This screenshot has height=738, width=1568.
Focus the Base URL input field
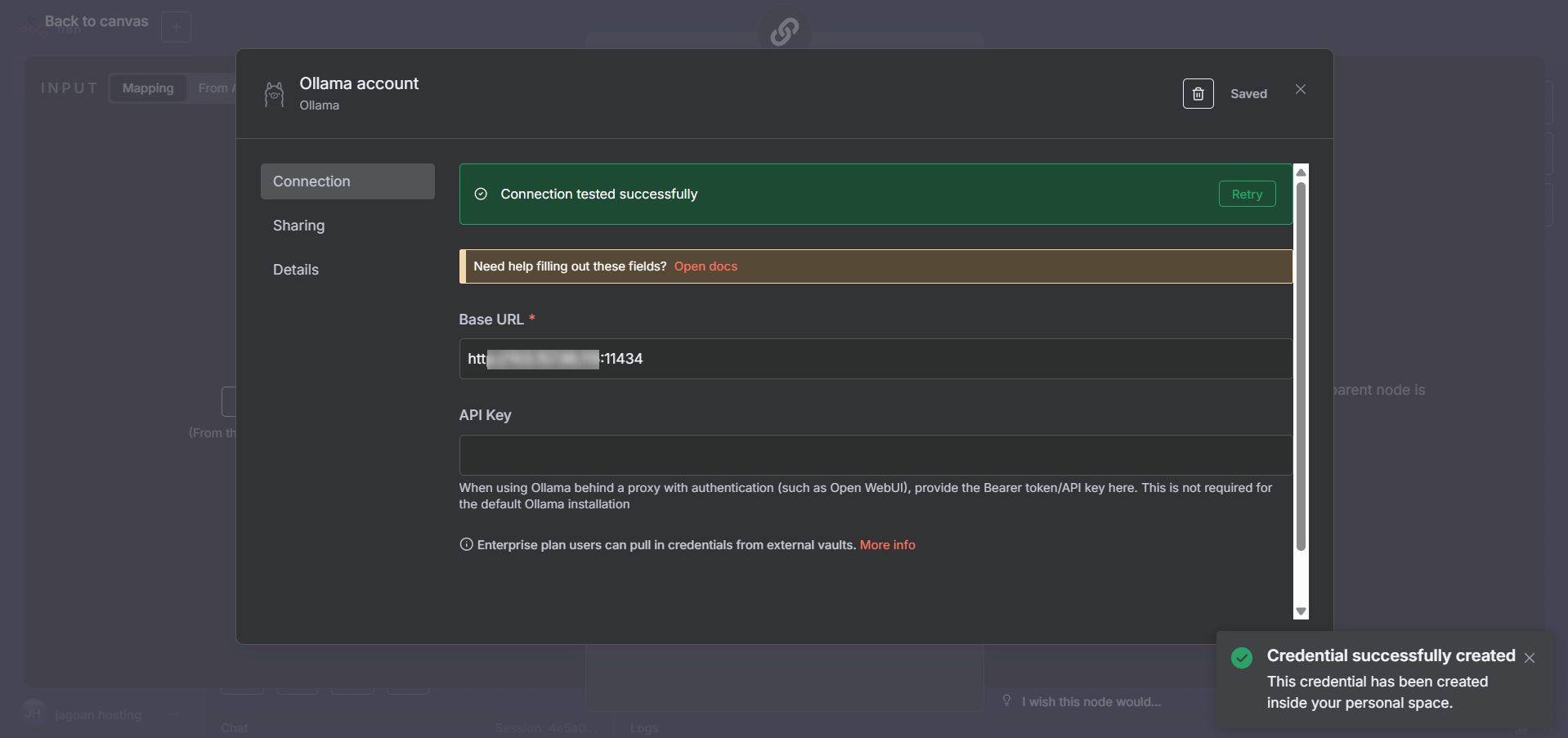[x=876, y=359]
